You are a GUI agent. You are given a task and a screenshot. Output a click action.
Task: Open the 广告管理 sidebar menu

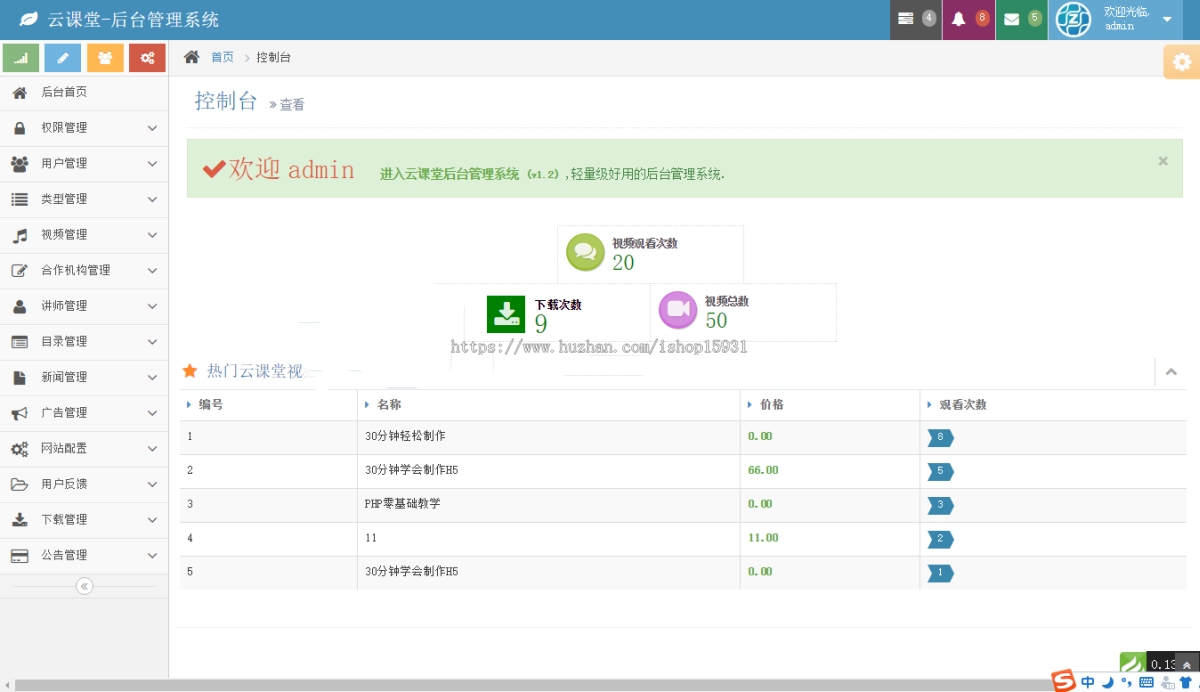click(84, 413)
